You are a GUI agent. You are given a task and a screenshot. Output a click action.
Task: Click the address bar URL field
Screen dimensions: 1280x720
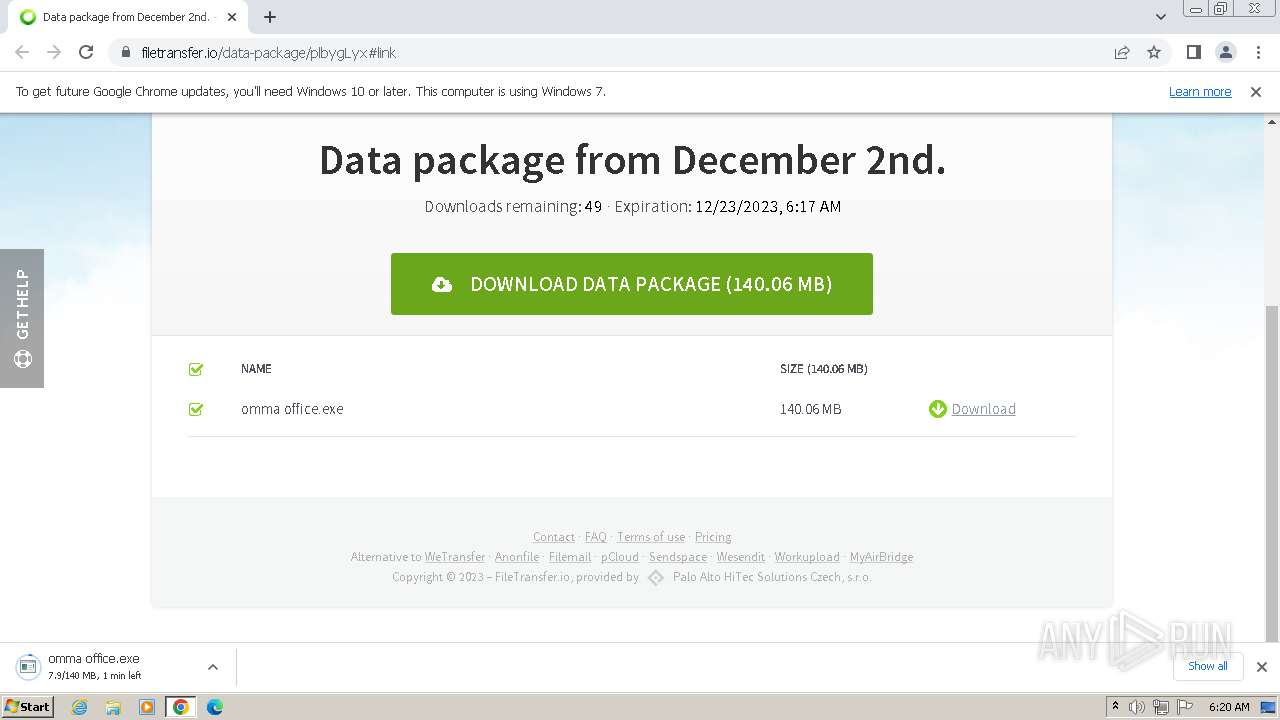pos(600,52)
